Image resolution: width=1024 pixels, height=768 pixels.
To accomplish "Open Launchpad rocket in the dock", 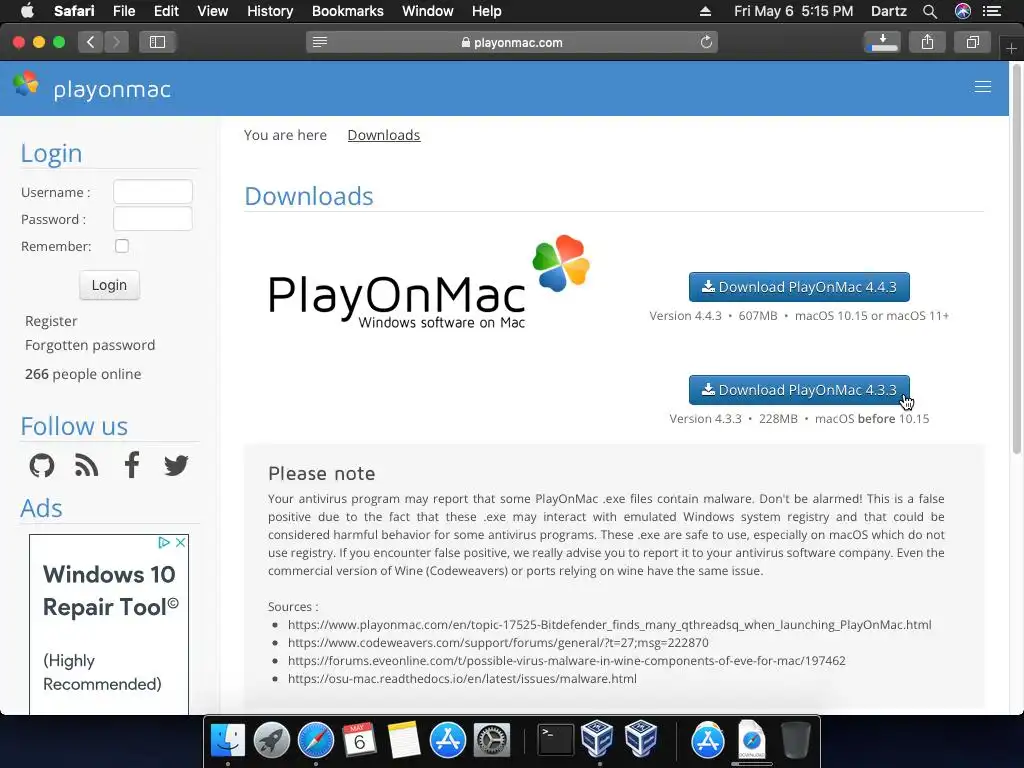I will (272, 741).
